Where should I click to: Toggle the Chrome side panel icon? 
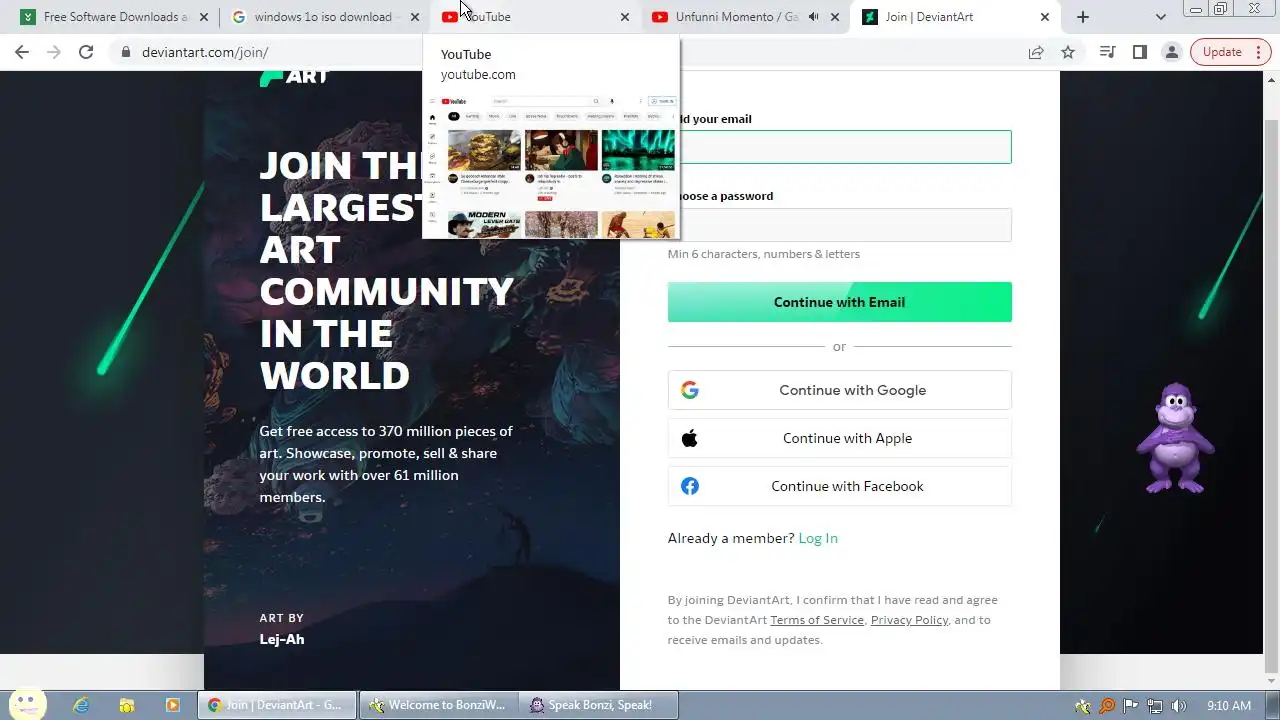(x=1139, y=52)
